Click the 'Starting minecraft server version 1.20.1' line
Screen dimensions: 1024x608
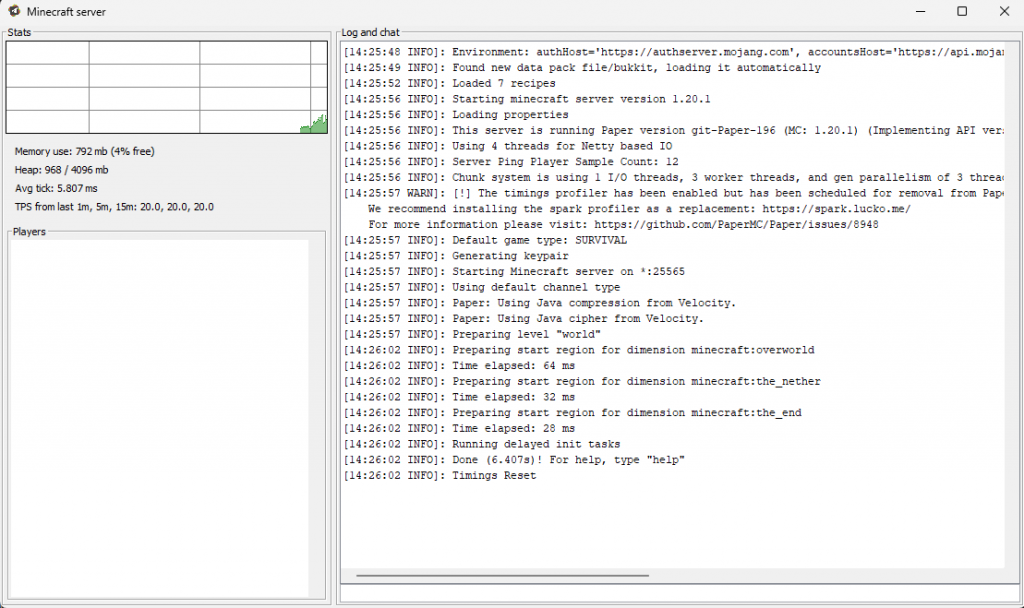tap(527, 99)
